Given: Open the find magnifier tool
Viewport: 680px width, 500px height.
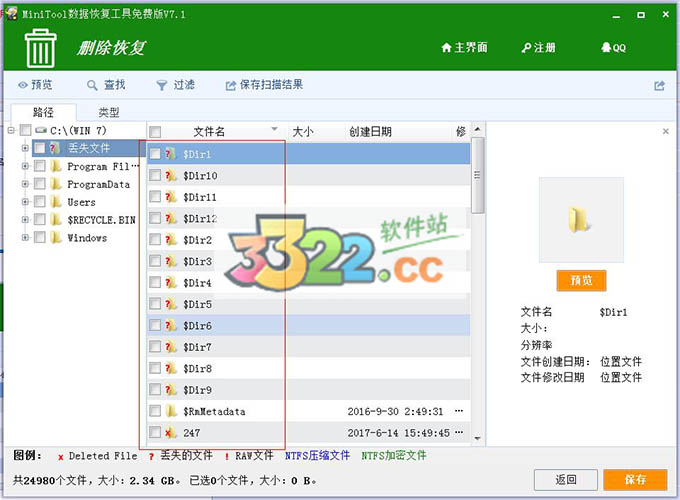Looking at the screenshot, I should tap(106, 85).
